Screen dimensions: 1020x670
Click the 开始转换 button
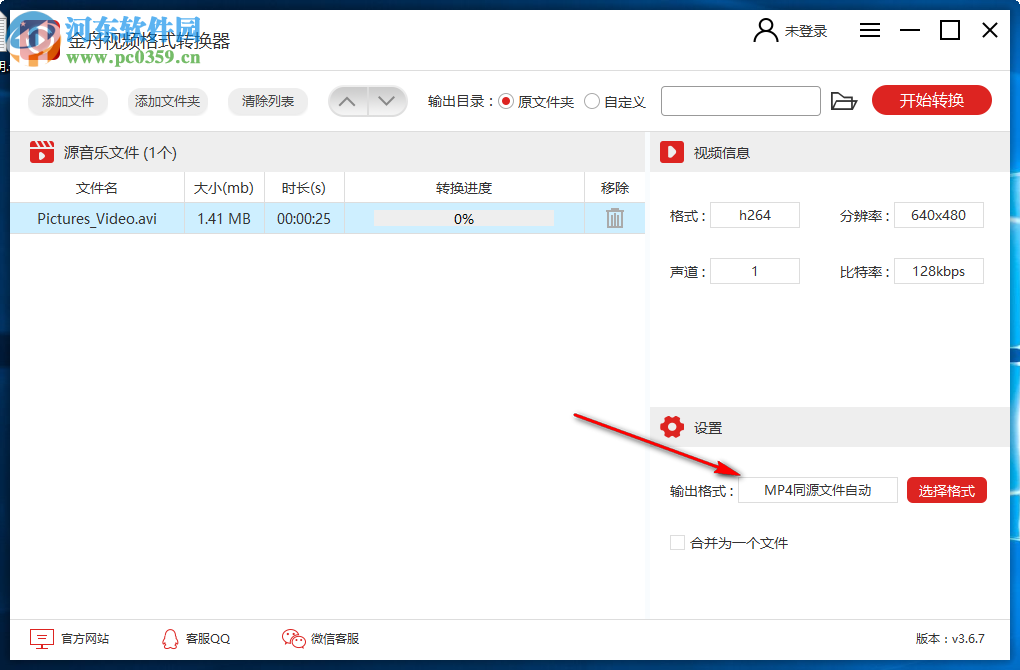tap(931, 100)
